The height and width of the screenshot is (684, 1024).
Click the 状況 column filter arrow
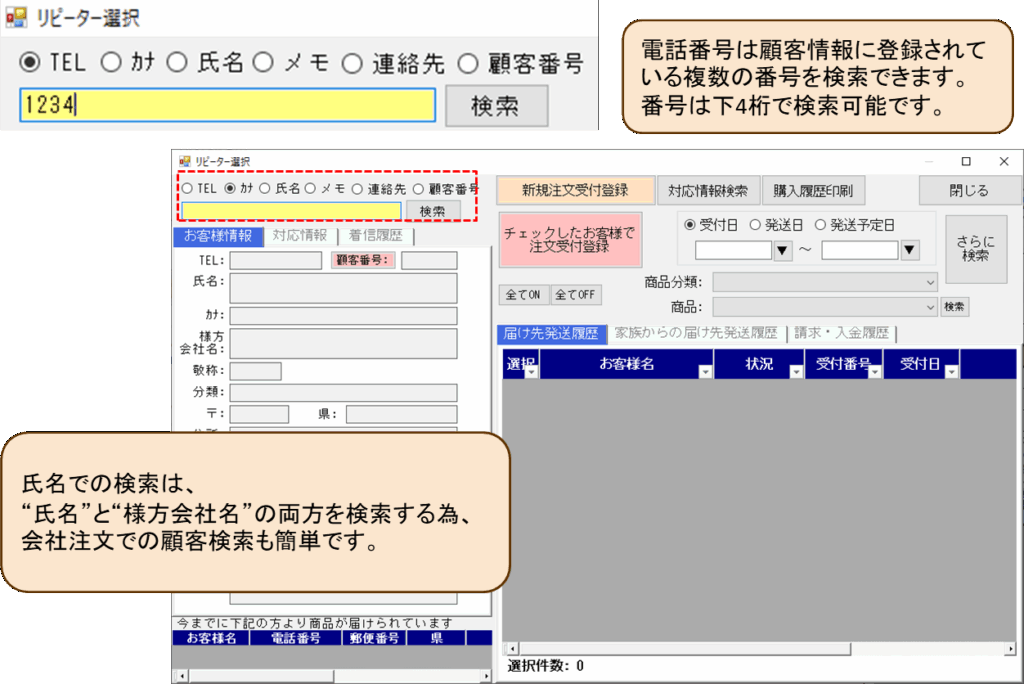[796, 371]
